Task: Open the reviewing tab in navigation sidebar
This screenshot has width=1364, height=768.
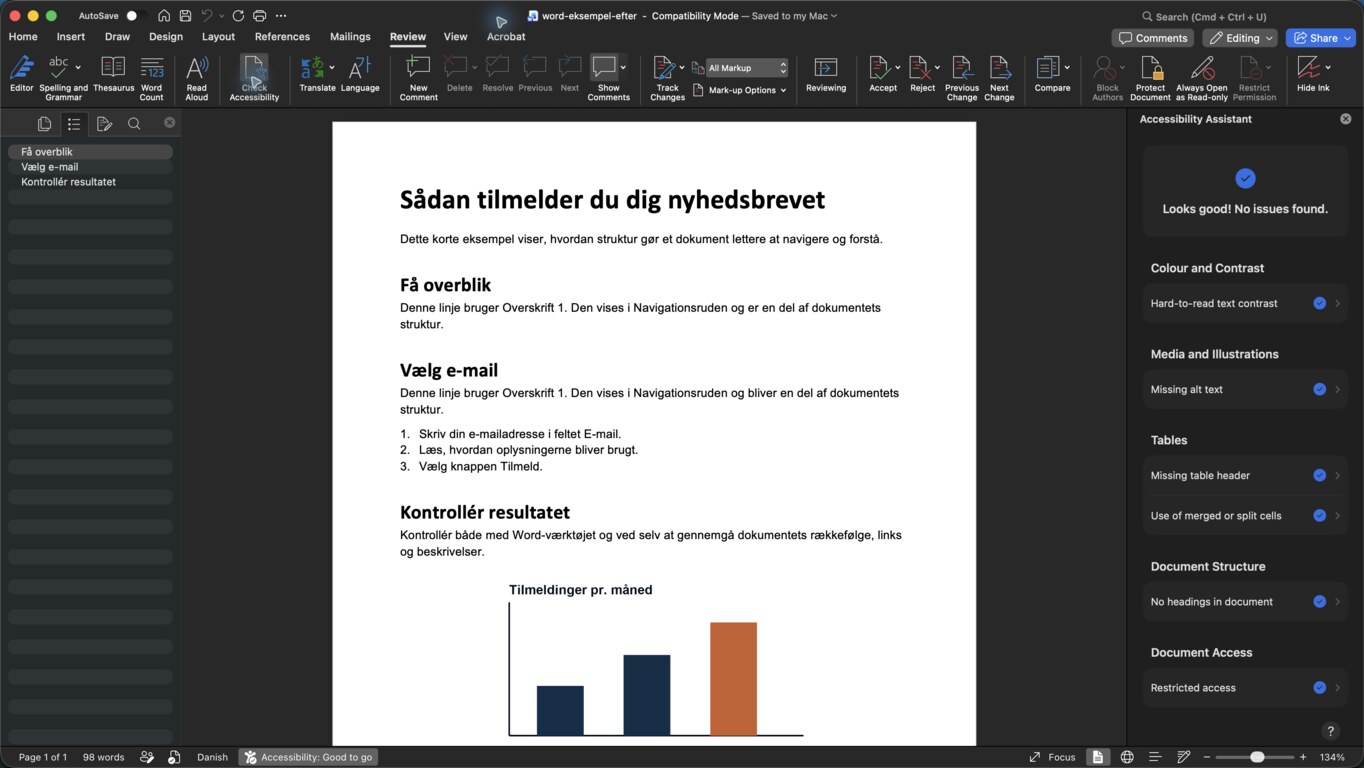Action: (104, 124)
